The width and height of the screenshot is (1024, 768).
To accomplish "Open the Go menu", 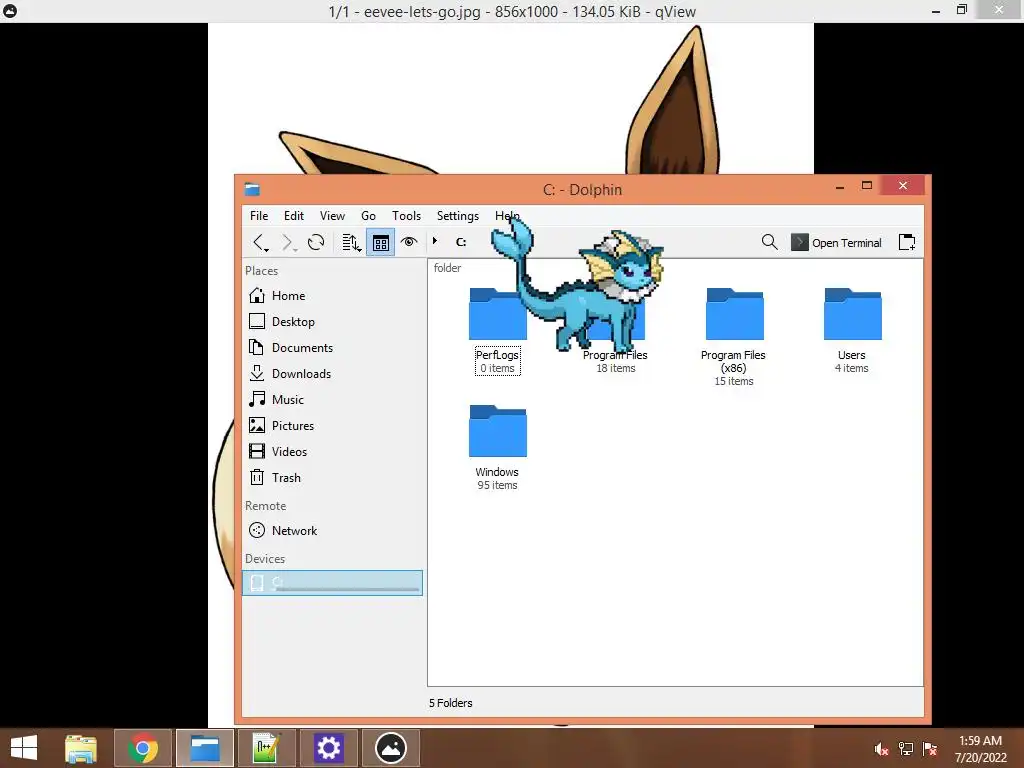I will tap(368, 216).
